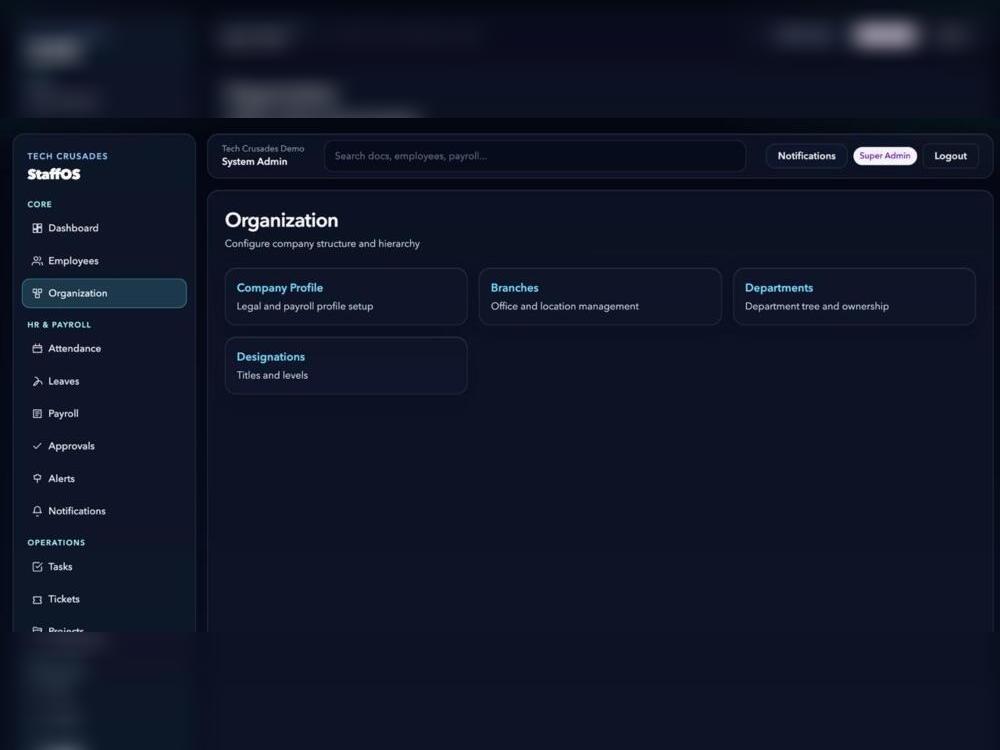
Task: Open the Departments card
Action: (854, 297)
